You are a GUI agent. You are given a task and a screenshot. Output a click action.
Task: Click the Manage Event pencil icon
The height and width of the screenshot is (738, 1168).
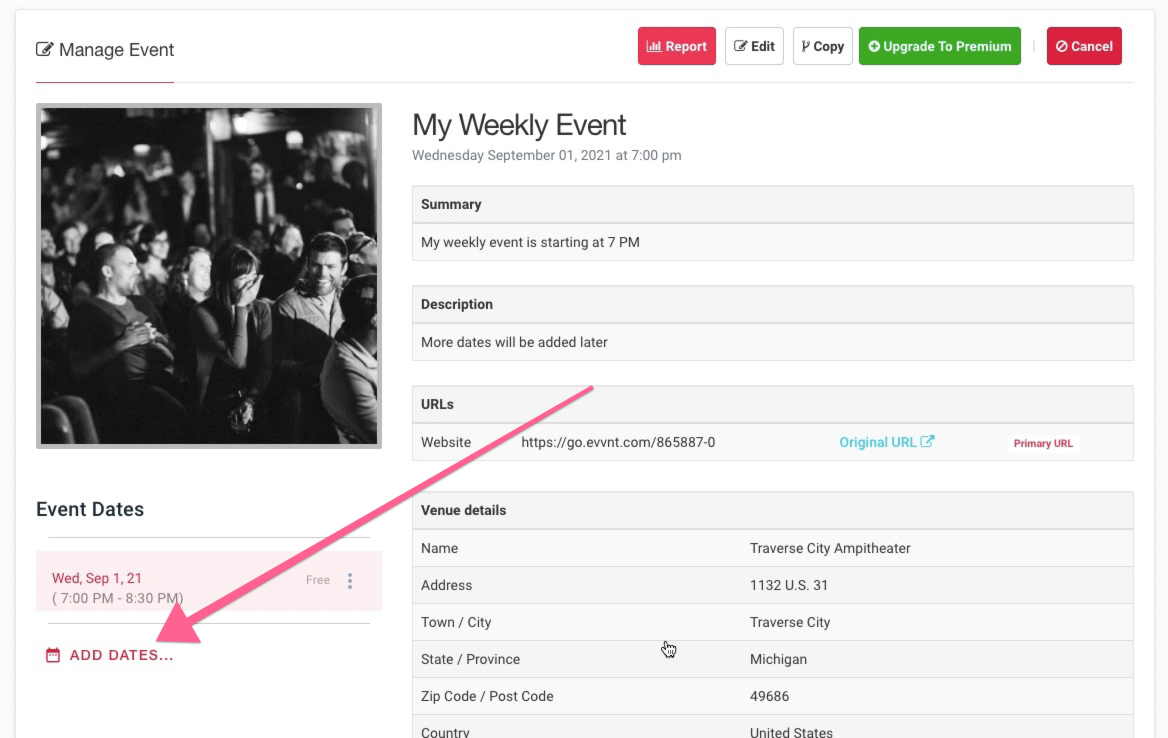45,49
